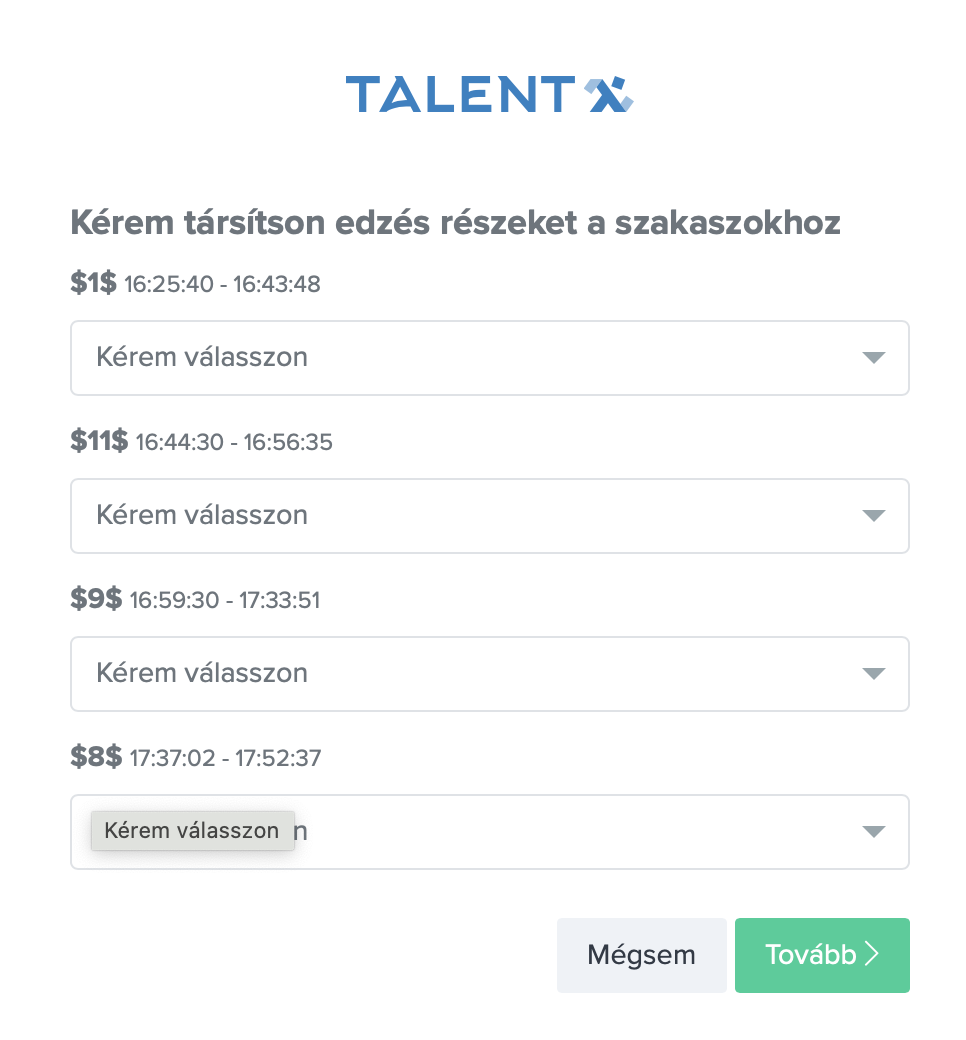This screenshot has width=966, height=1040.
Task: Click the 'Kérem válasszon' tooltip popup
Action: pos(192,831)
